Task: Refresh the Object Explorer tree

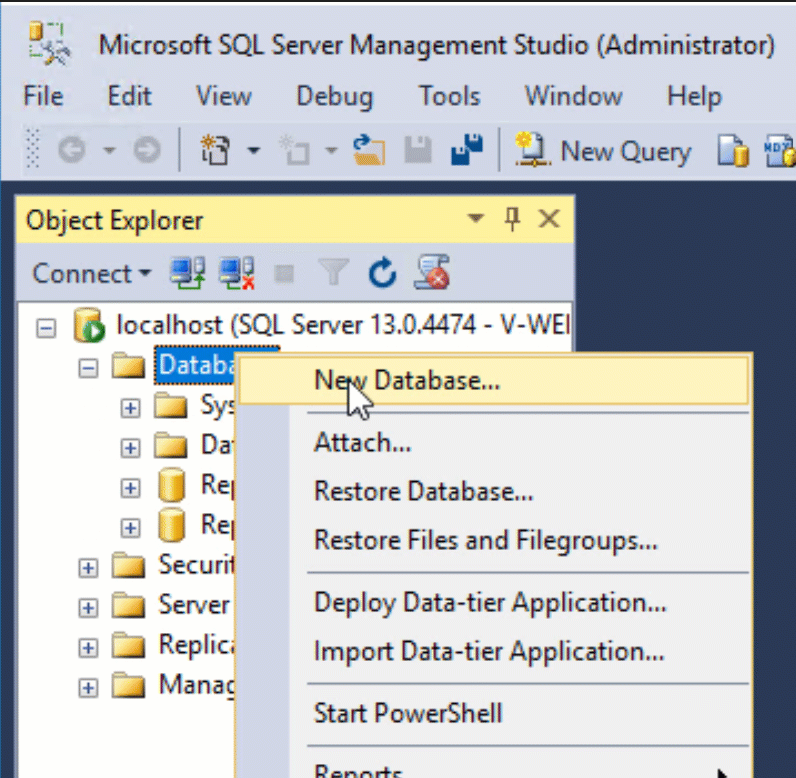Action: [x=383, y=273]
